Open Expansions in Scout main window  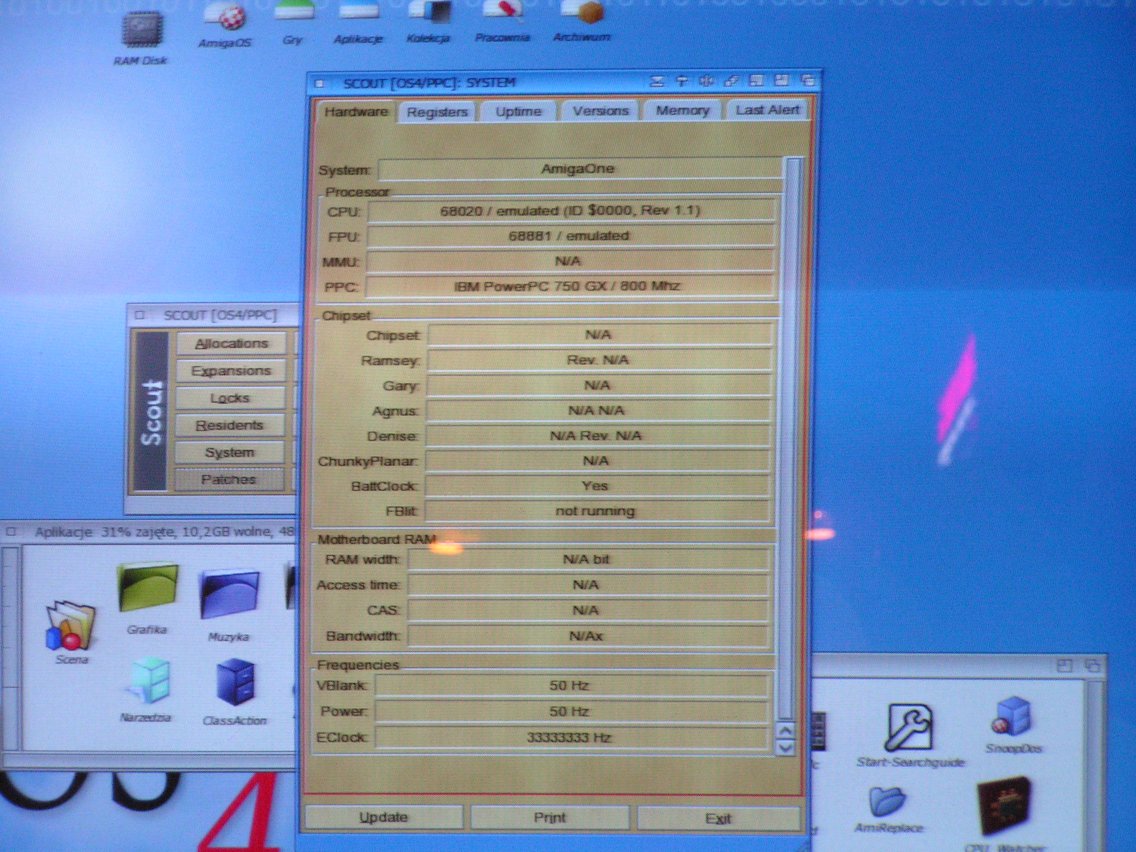(231, 371)
